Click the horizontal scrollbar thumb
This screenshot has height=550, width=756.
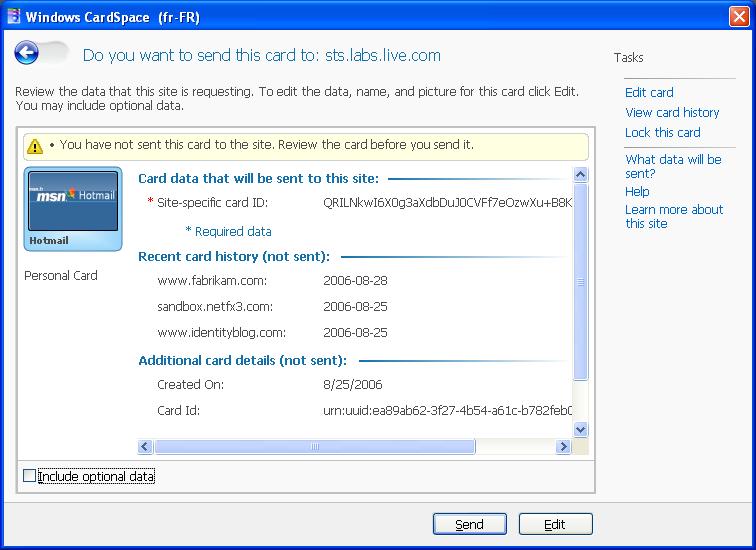coord(315,447)
